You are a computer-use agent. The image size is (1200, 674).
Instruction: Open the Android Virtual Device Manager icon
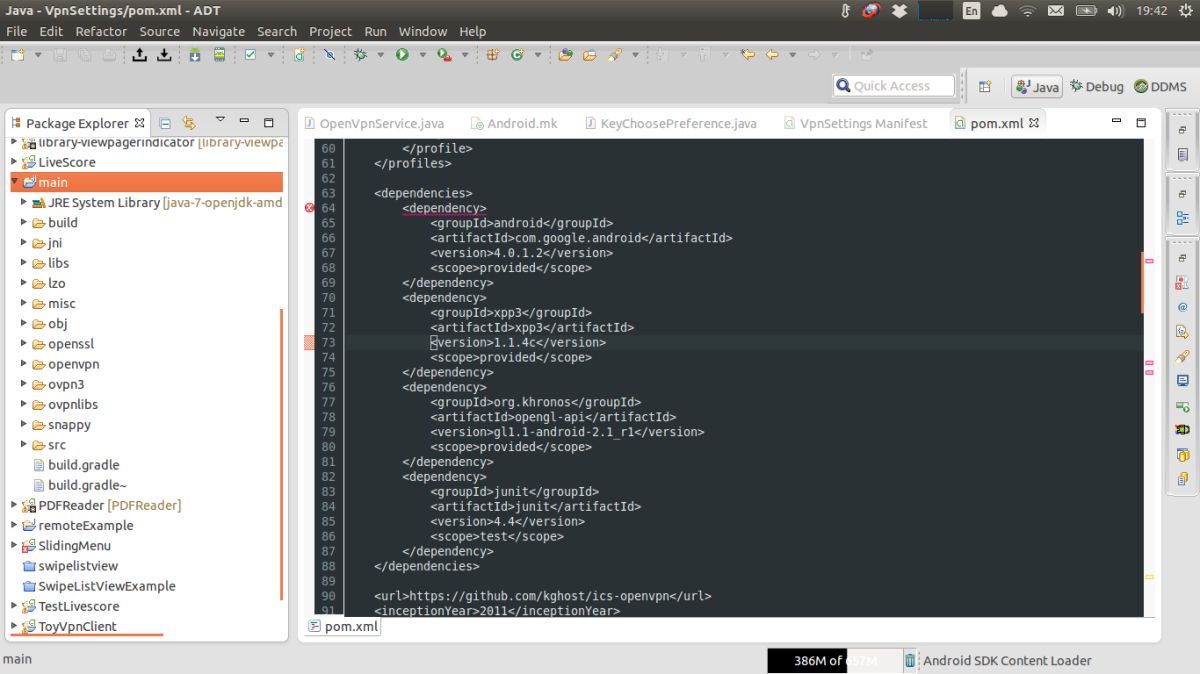tap(219, 55)
